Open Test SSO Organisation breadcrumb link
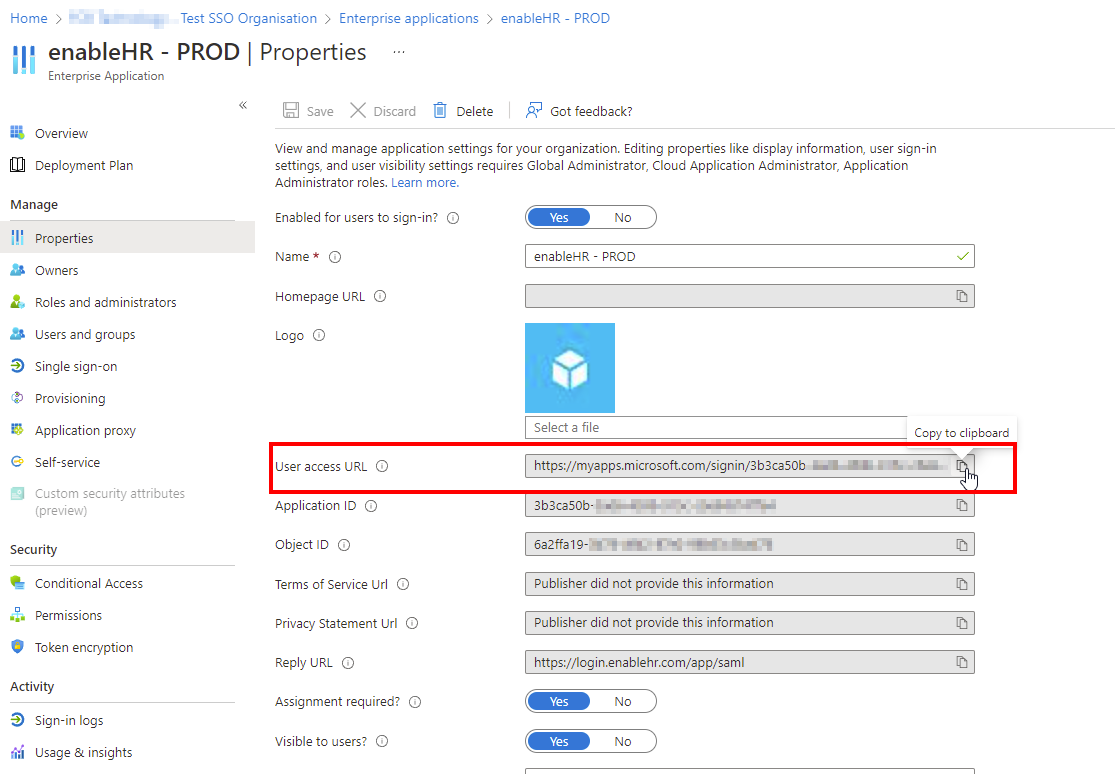This screenshot has height=774, width=1115. pyautogui.click(x=248, y=18)
